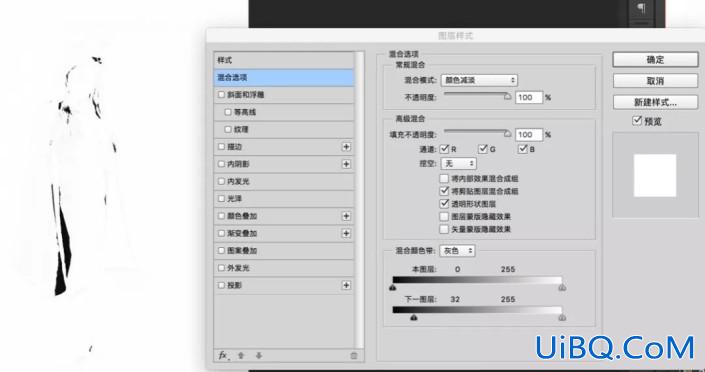This screenshot has height=372, width=705.
Task: Click the 本图层 black point slider handle
Action: 393,287
